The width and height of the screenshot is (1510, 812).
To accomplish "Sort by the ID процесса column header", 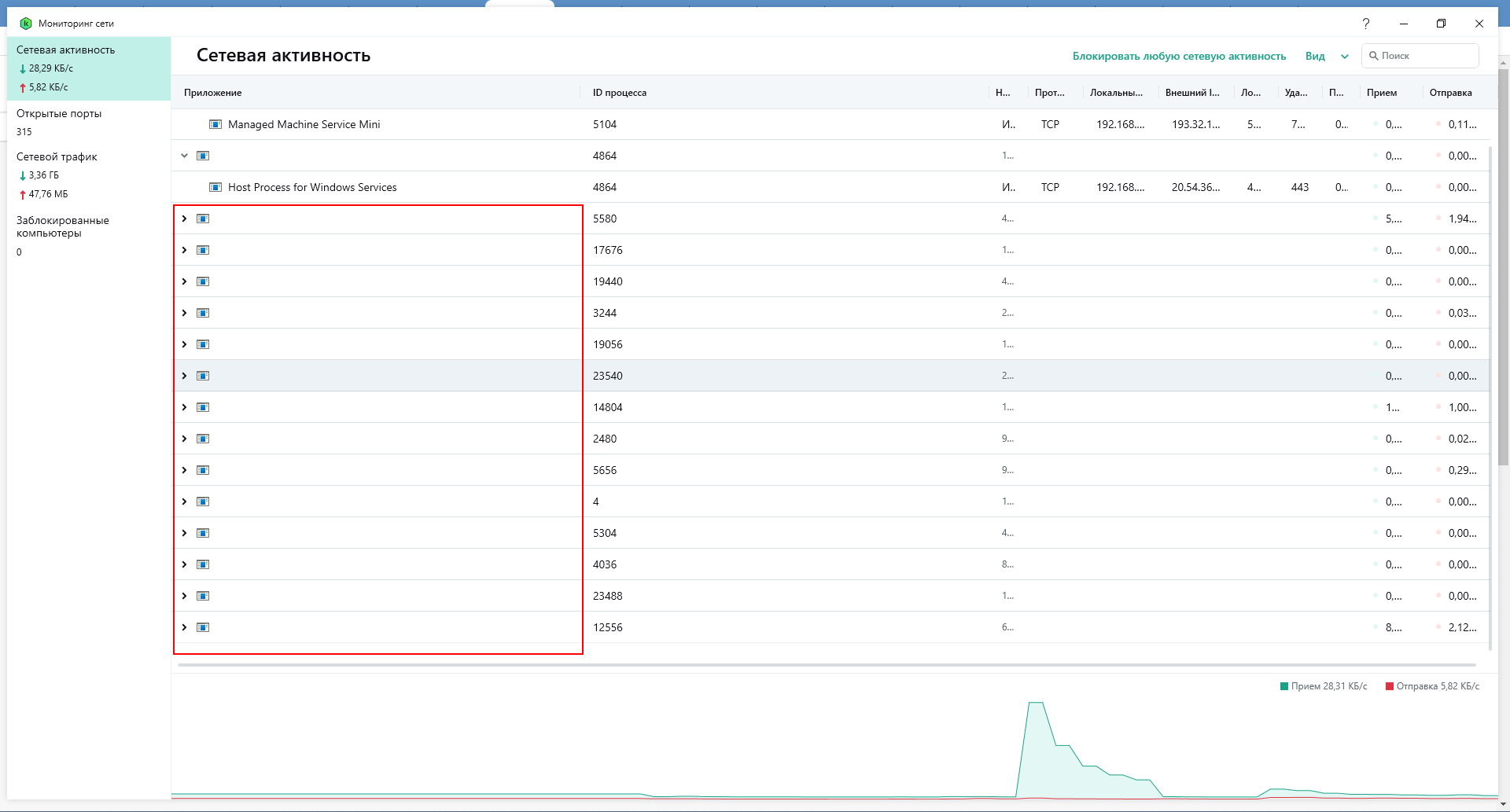I will tap(620, 93).
